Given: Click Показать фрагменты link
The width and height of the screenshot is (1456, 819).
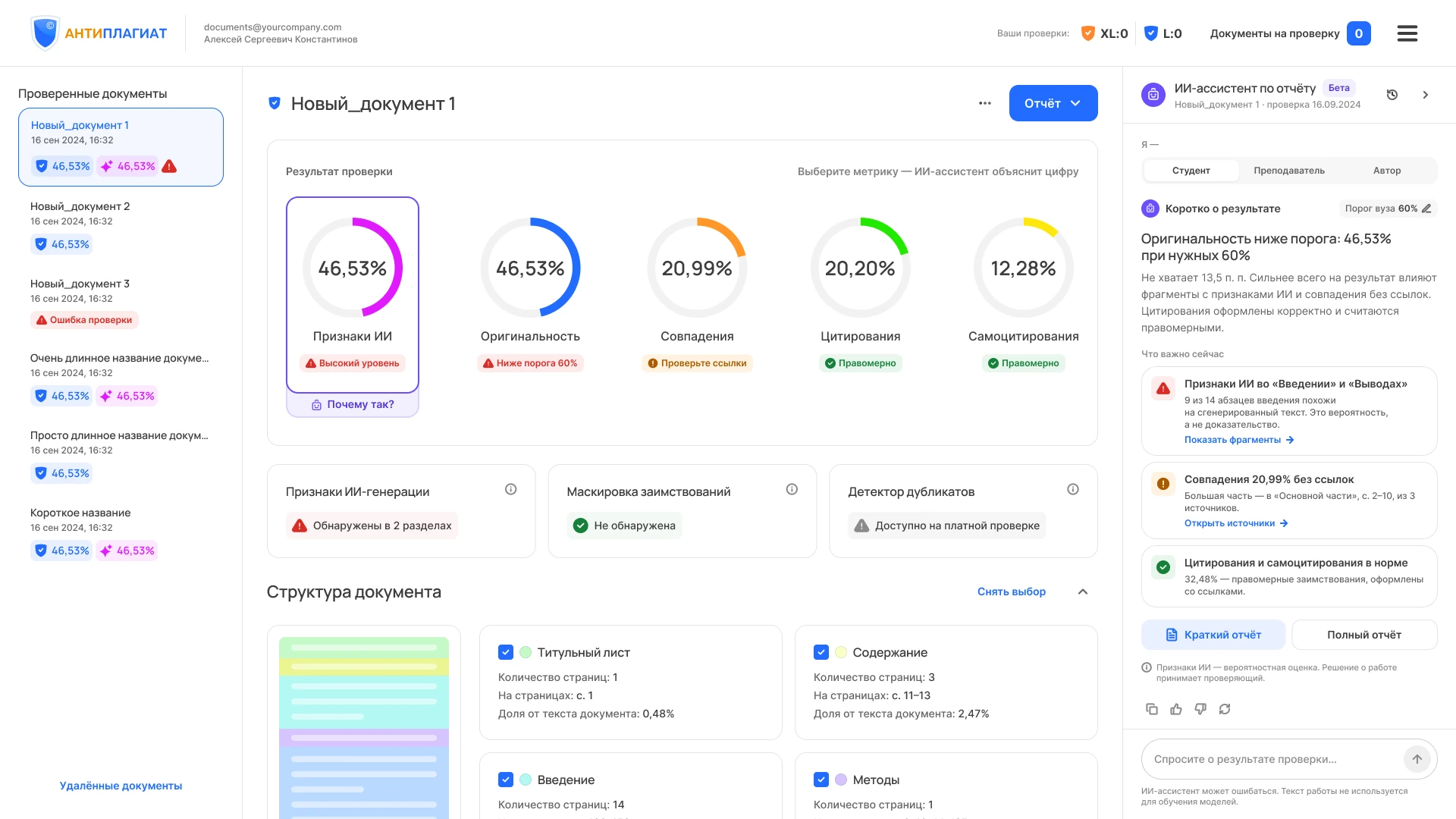Looking at the screenshot, I should click(1239, 440).
